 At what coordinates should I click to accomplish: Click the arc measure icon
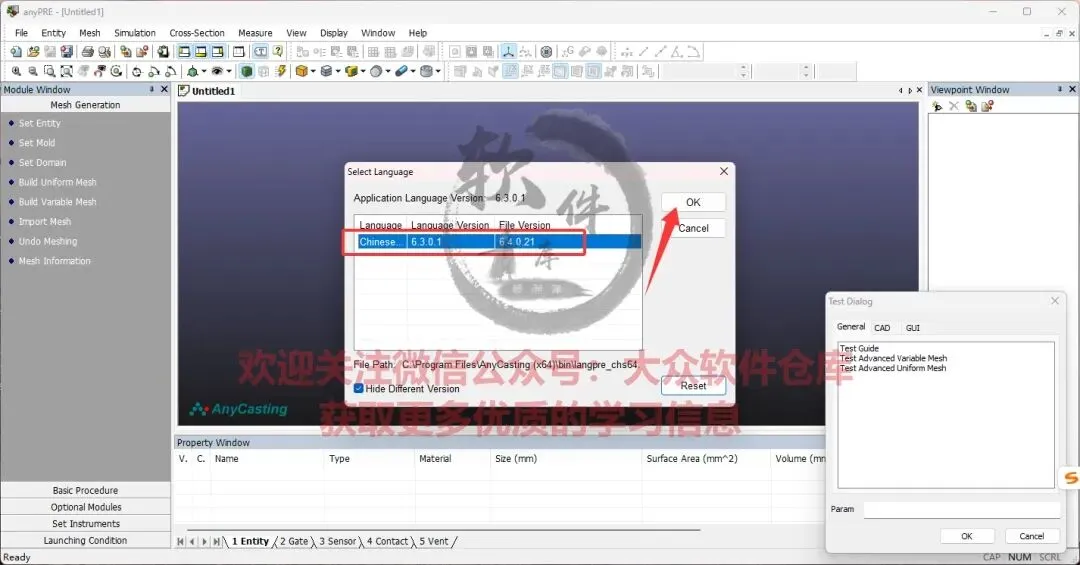coord(694,52)
